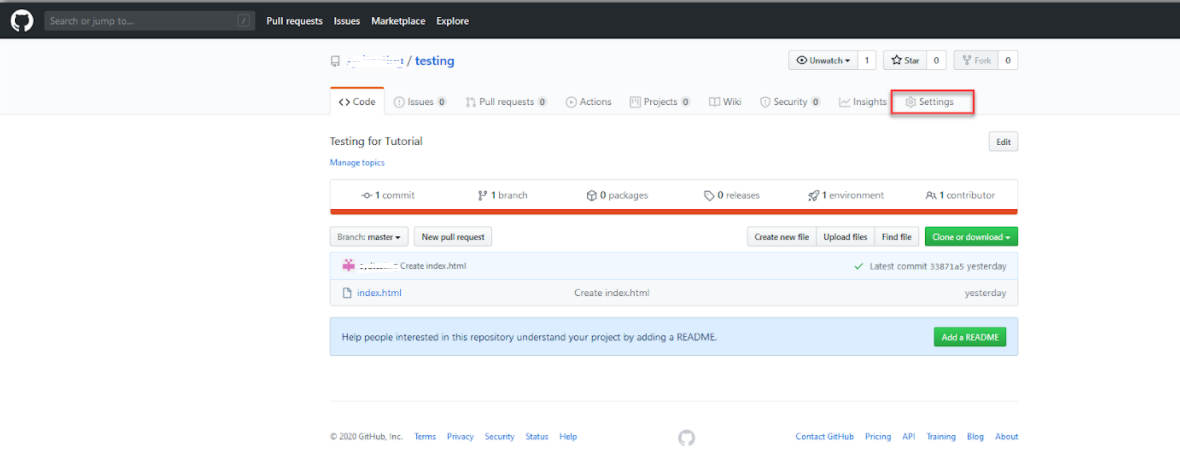This screenshot has height=461, width=1180.
Task: Click the repository book icon beside owner
Action: coord(335,62)
